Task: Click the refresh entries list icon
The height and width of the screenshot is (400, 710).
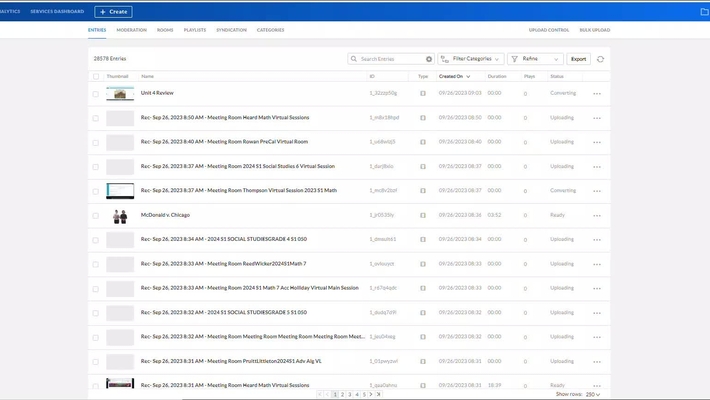Action: (x=600, y=59)
